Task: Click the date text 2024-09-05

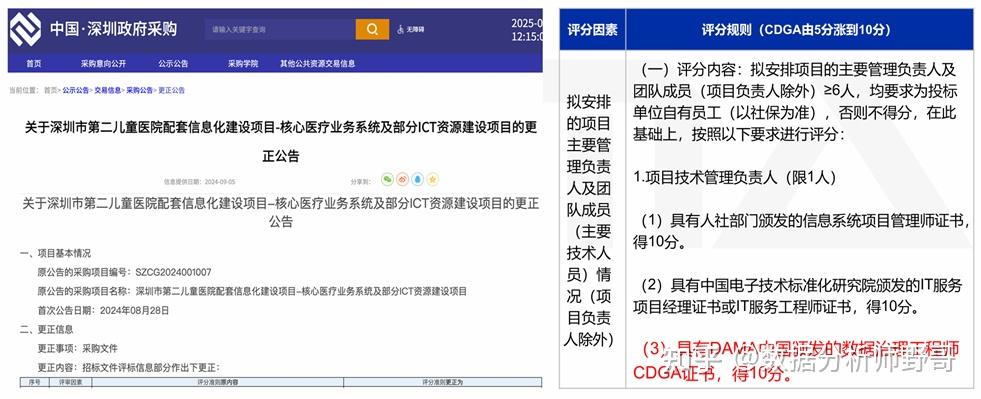Action: tap(221, 182)
